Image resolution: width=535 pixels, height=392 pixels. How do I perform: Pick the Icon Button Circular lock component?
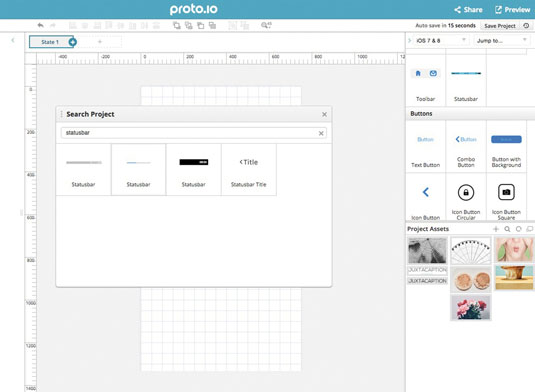click(466, 197)
